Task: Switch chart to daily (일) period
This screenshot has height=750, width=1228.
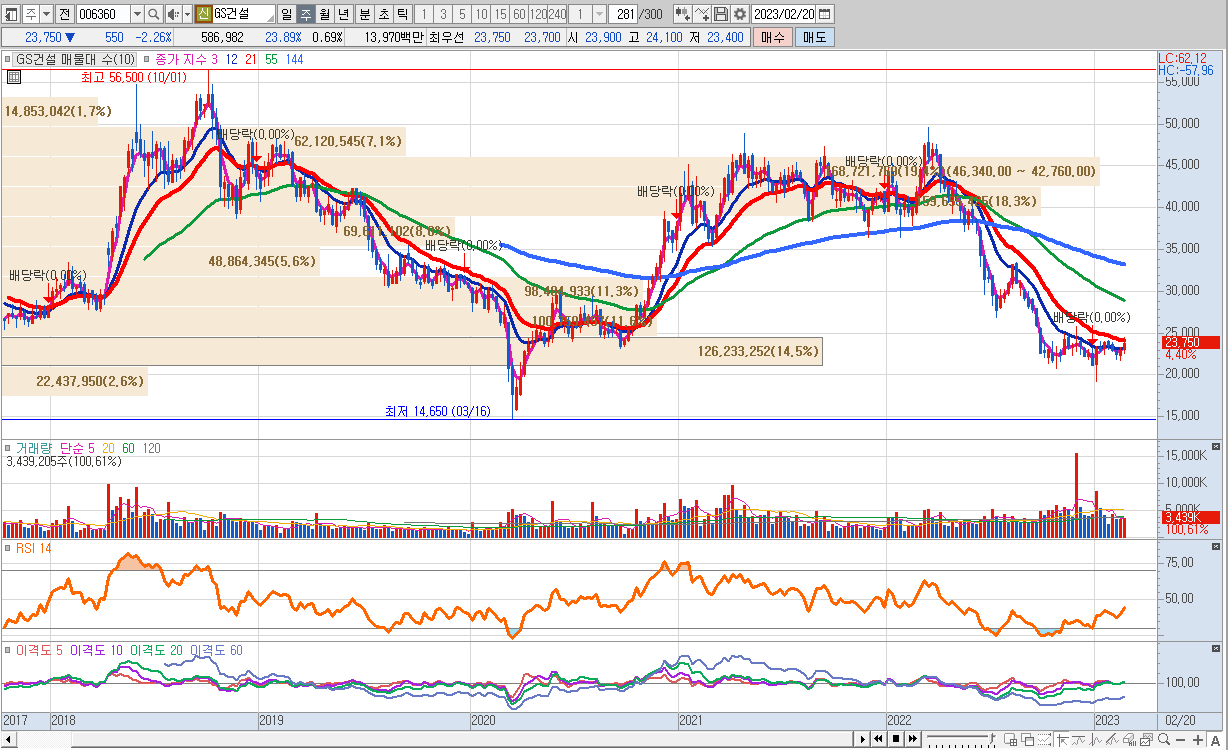Action: click(287, 14)
